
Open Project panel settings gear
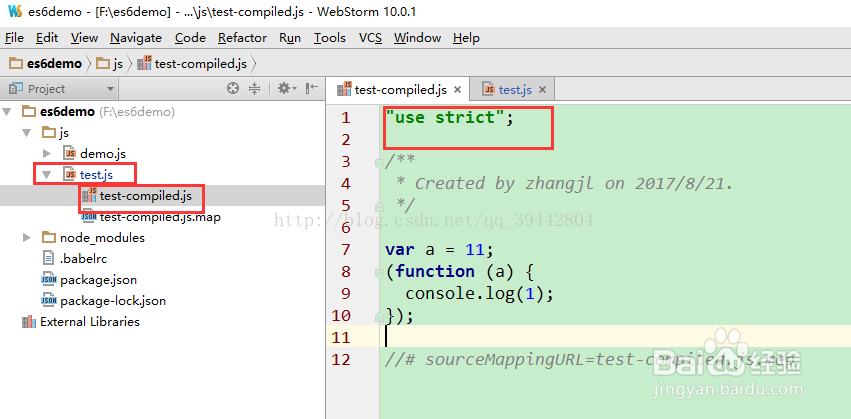pos(286,88)
